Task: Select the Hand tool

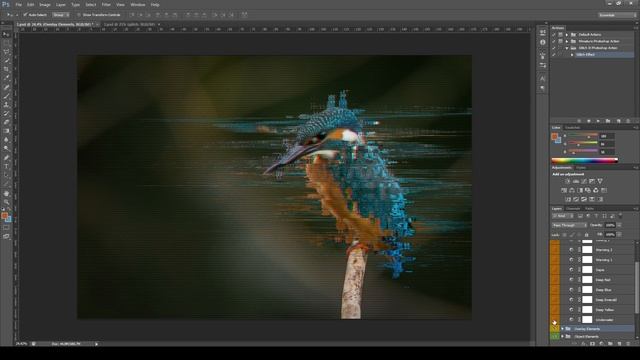Action: (x=6, y=193)
